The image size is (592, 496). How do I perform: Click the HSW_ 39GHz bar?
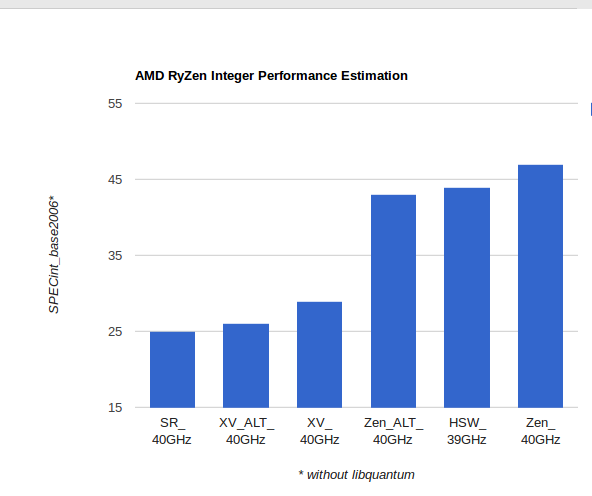pyautogui.click(x=467, y=297)
